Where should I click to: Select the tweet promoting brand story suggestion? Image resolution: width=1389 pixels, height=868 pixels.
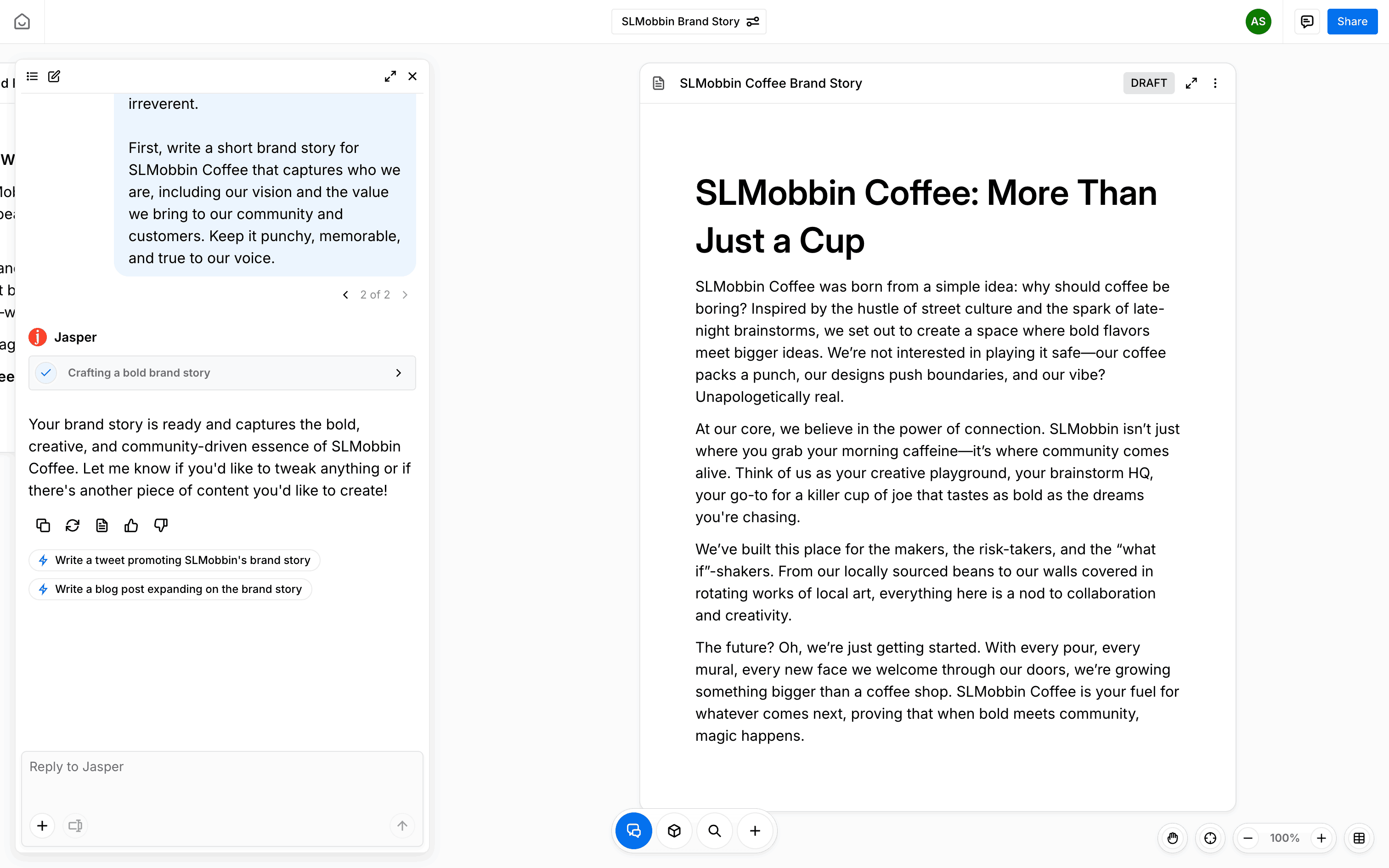coord(175,560)
